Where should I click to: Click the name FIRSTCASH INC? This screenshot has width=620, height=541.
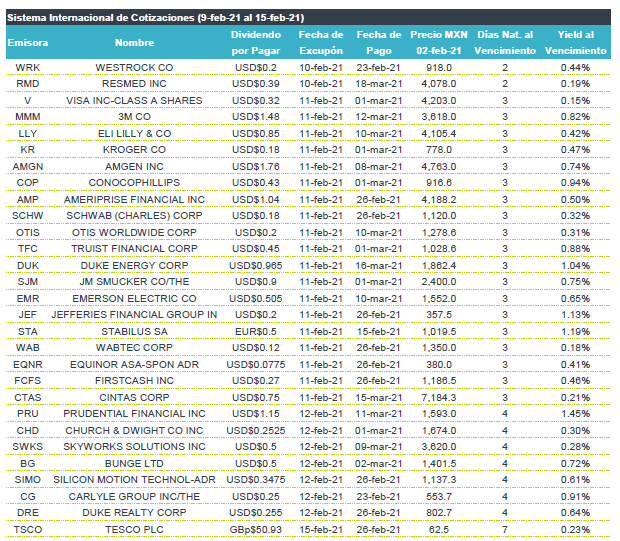pos(134,381)
